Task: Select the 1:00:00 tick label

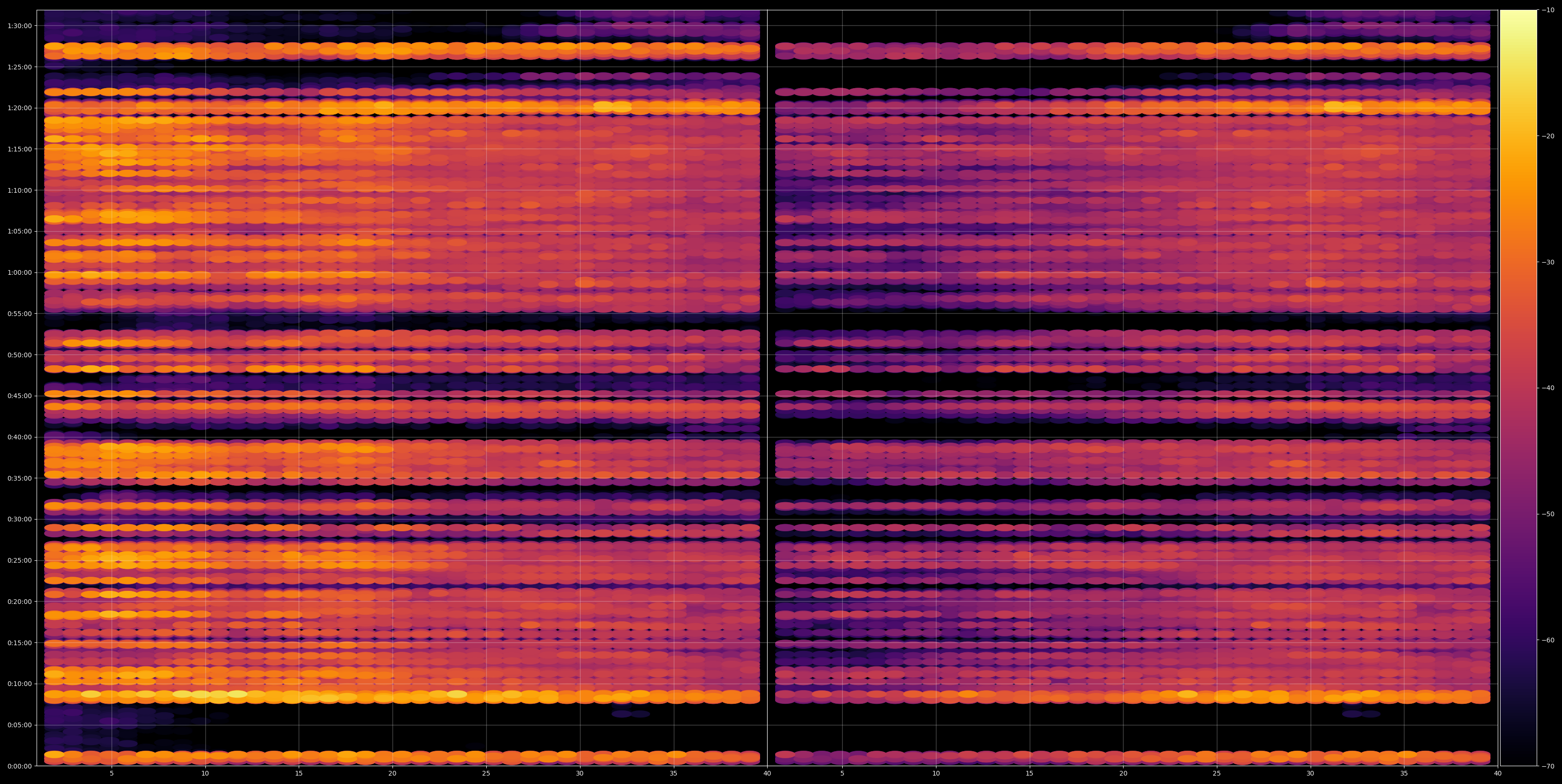Action: [x=20, y=272]
